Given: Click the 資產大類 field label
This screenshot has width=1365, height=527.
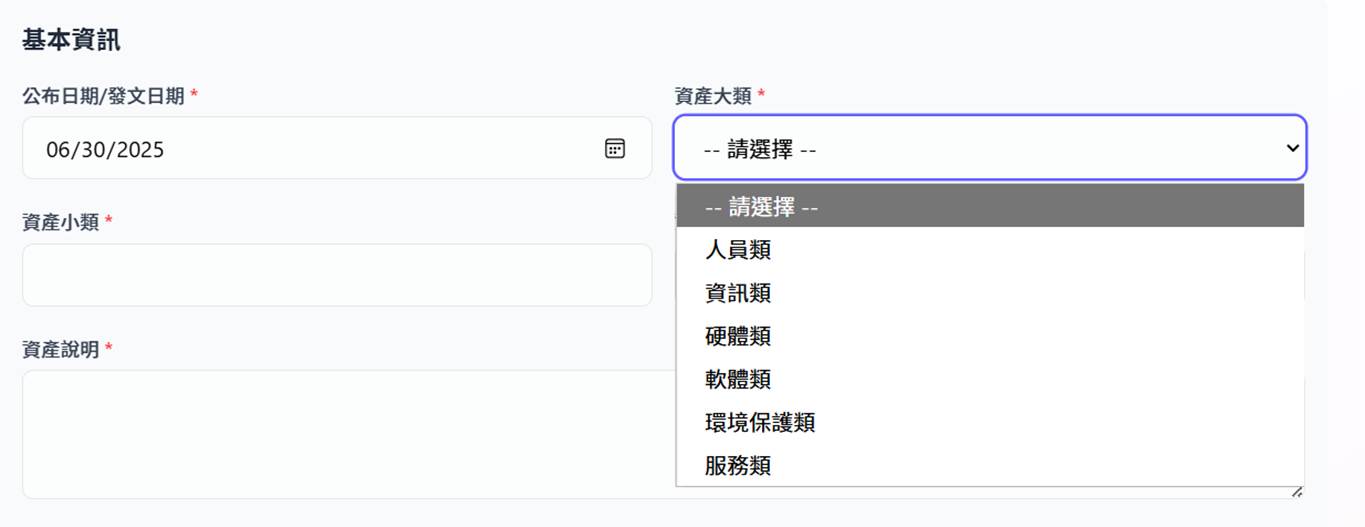Looking at the screenshot, I should (x=713, y=96).
